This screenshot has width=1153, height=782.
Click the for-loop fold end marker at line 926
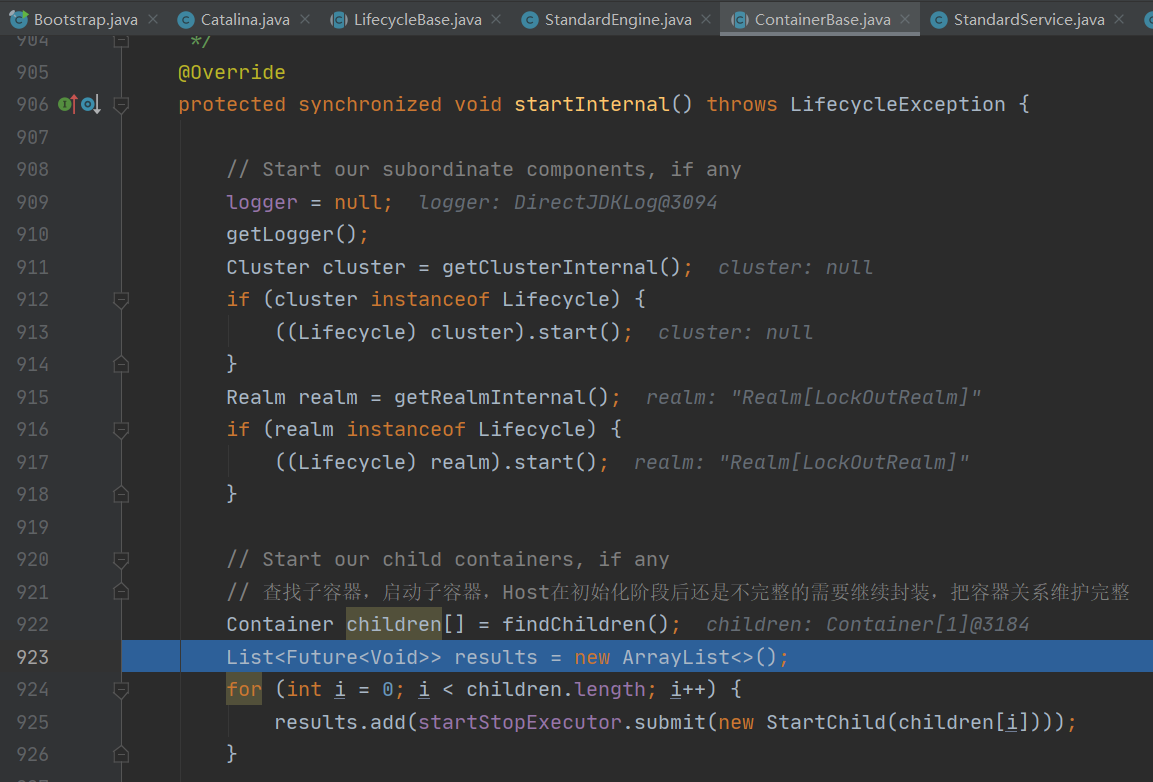[121, 754]
